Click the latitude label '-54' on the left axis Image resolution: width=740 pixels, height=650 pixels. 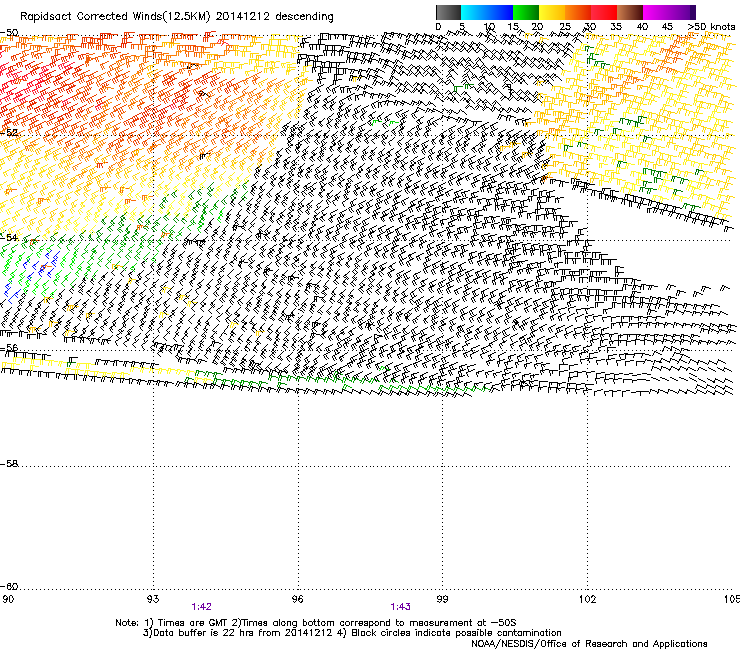coord(9,237)
